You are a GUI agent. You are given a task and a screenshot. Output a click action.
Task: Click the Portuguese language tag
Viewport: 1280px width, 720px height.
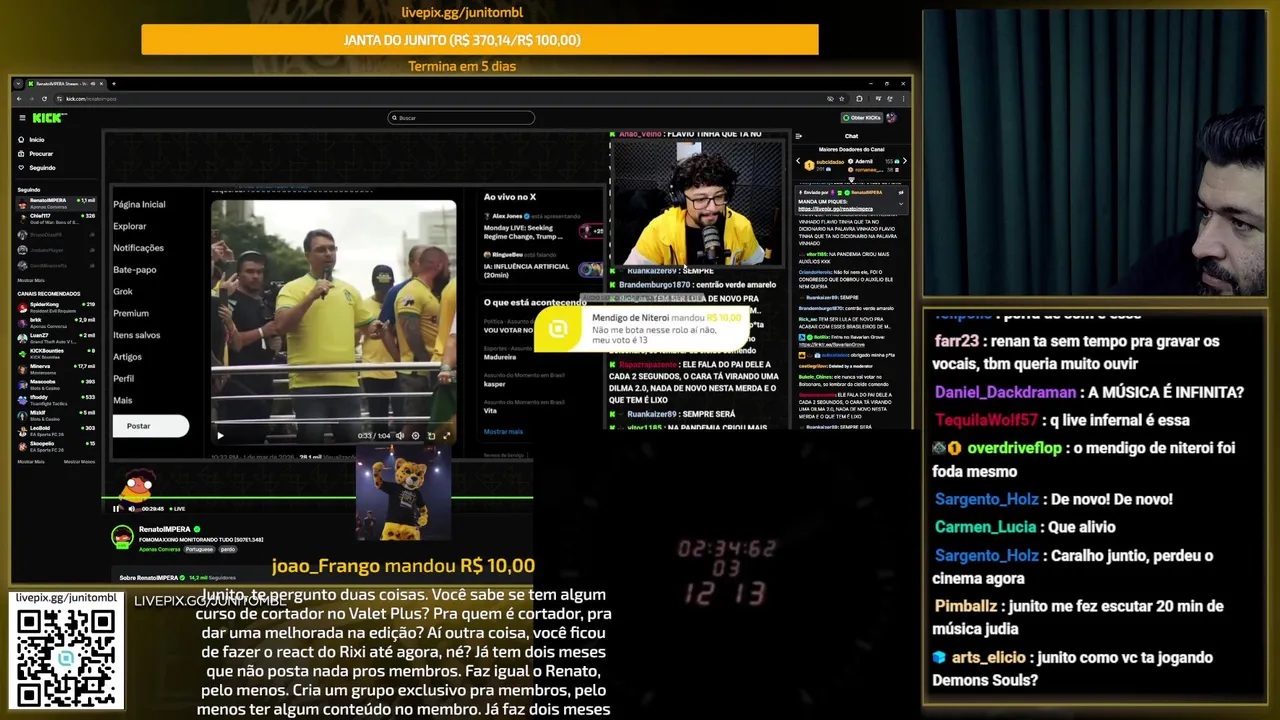click(199, 549)
